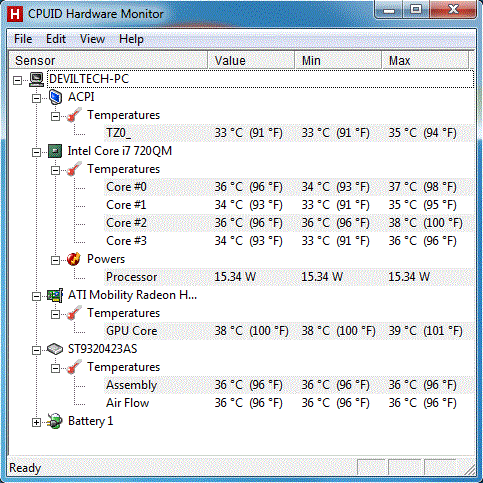Click the Battery 1 icon
The width and height of the screenshot is (483, 483).
[x=55, y=421]
